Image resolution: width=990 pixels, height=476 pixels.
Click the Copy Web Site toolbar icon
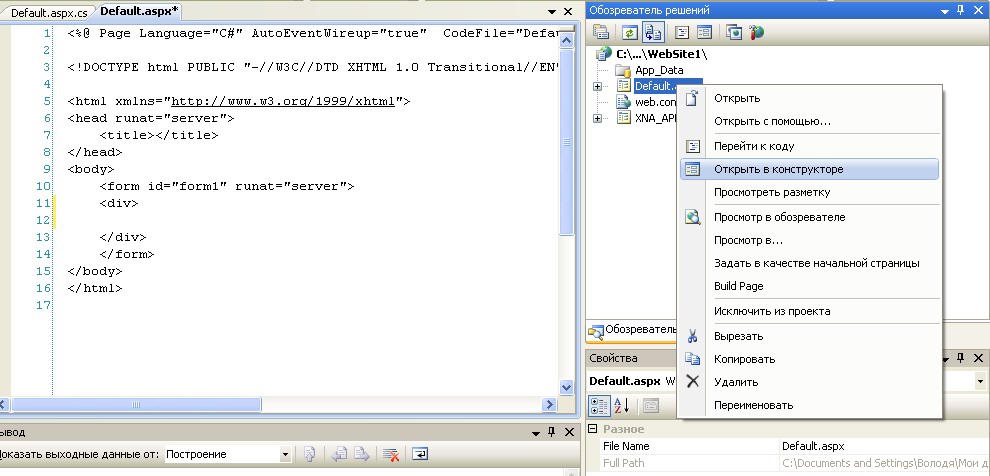tap(735, 32)
